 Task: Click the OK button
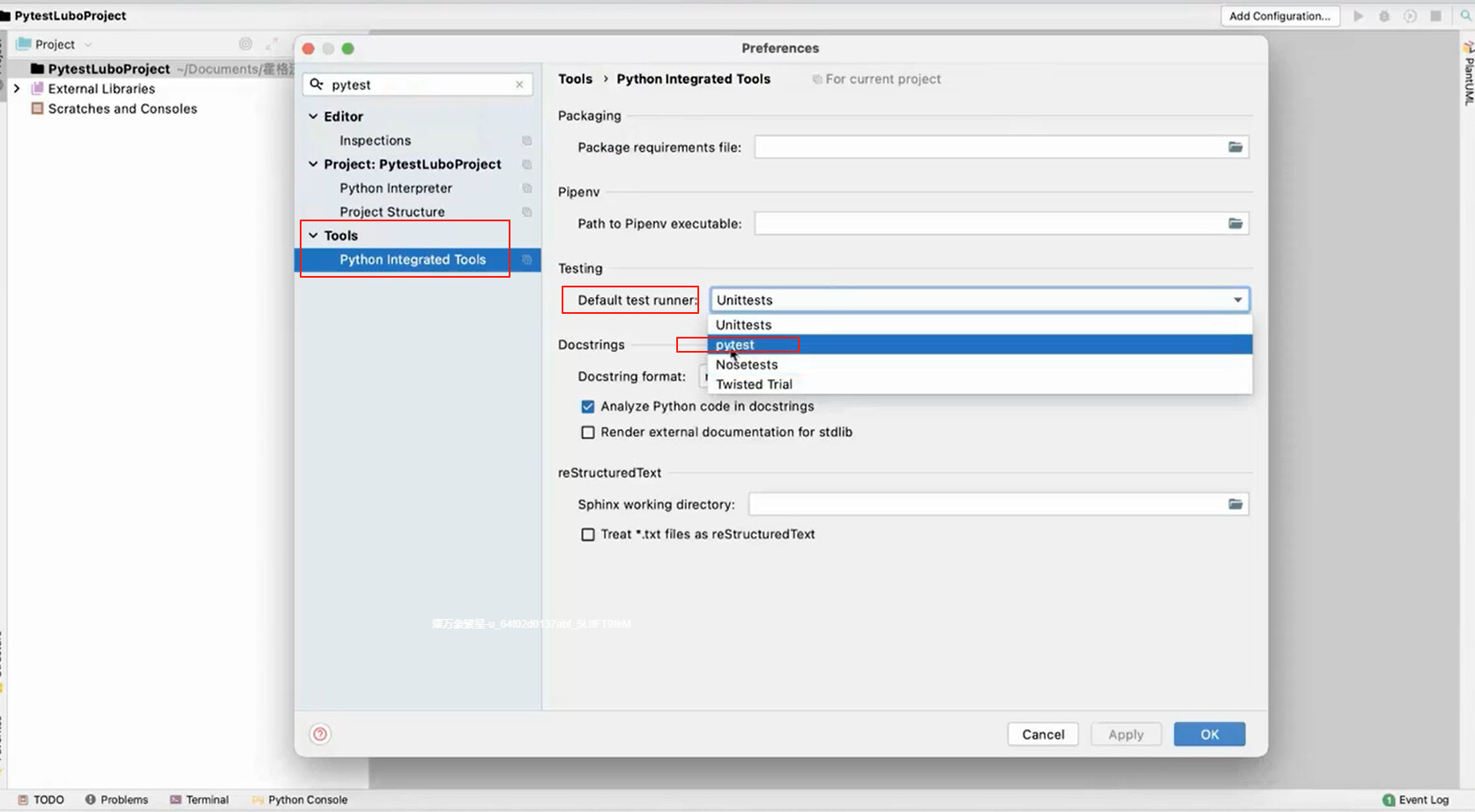tap(1210, 734)
